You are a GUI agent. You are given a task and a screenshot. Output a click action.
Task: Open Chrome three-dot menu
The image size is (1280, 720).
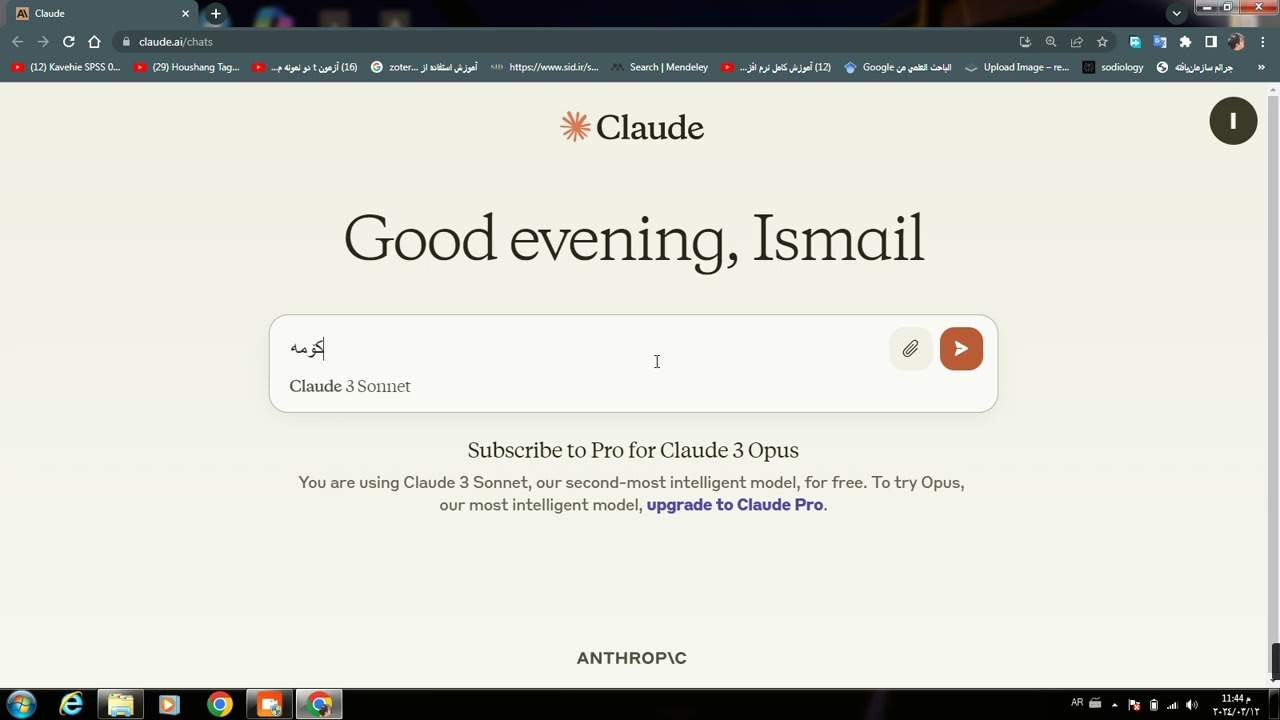point(1263,42)
